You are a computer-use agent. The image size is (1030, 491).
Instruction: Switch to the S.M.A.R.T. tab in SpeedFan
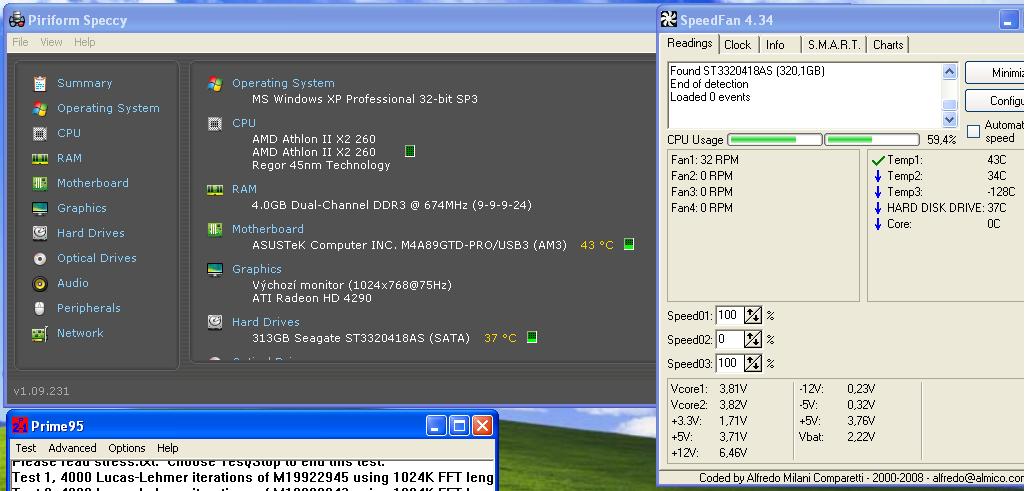click(834, 45)
